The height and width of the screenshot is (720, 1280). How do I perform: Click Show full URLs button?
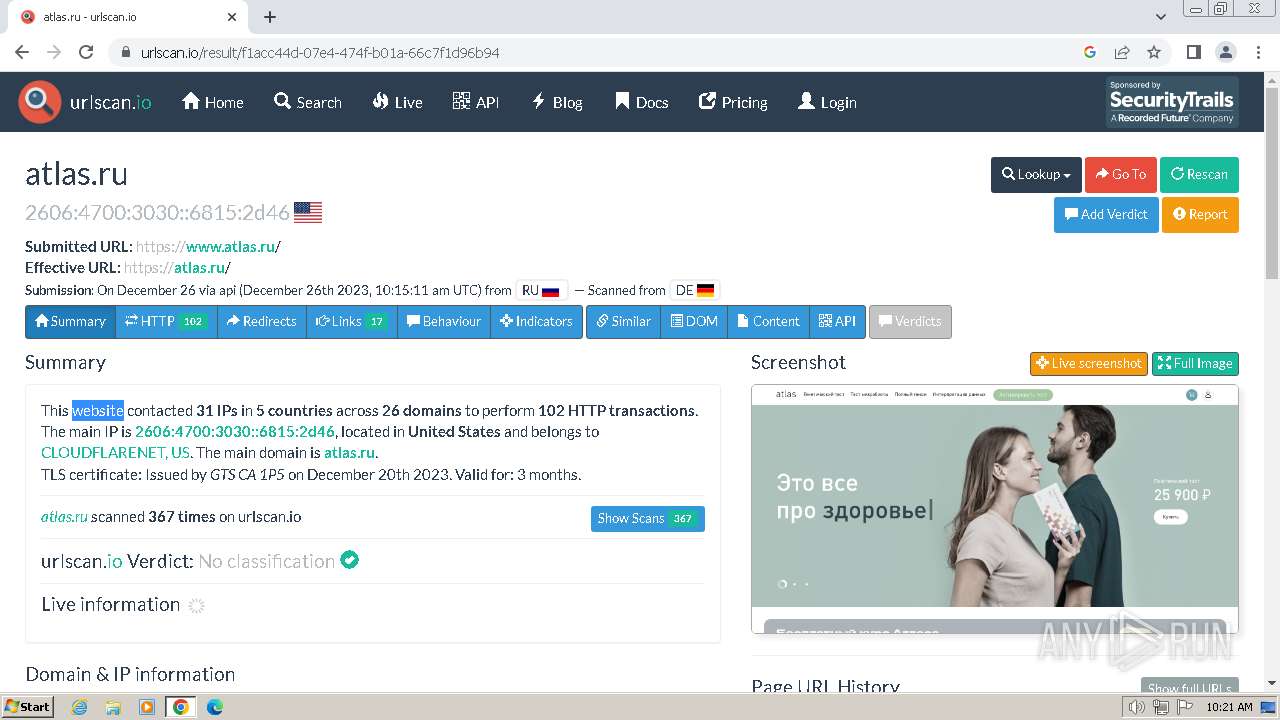(x=1190, y=687)
